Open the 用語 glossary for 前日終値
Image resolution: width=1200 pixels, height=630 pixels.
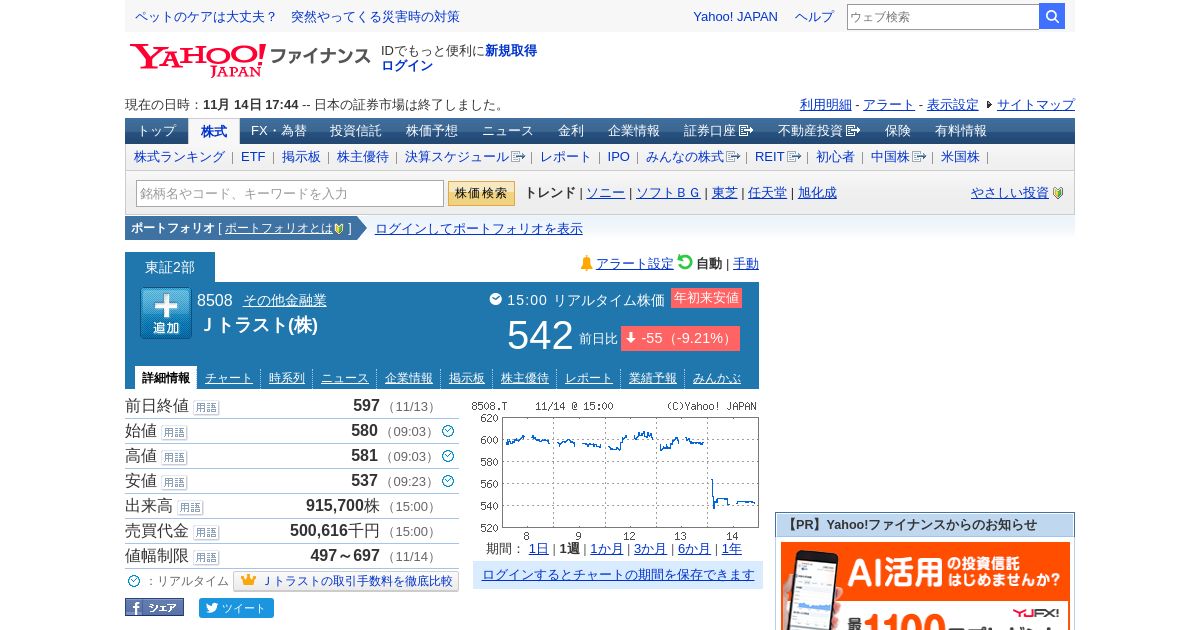click(206, 407)
